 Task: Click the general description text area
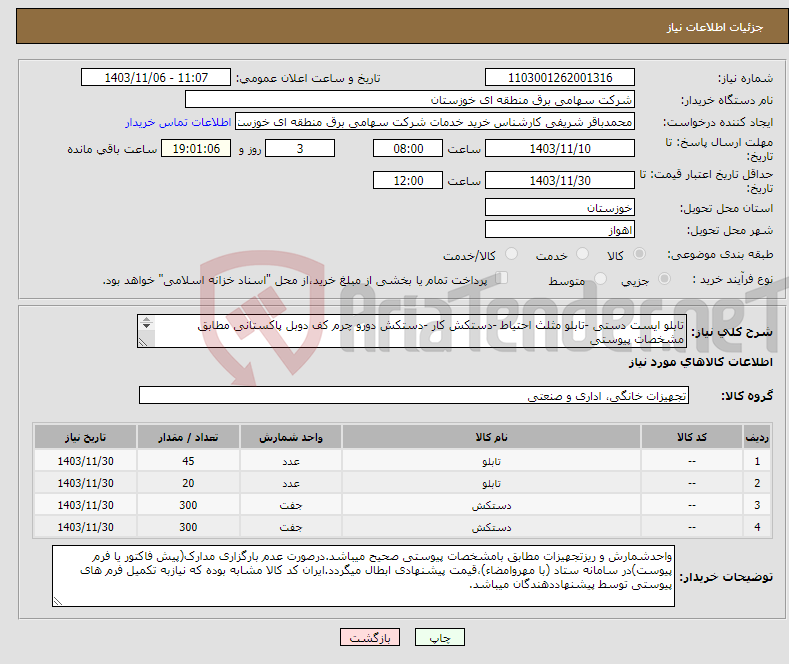(412, 331)
